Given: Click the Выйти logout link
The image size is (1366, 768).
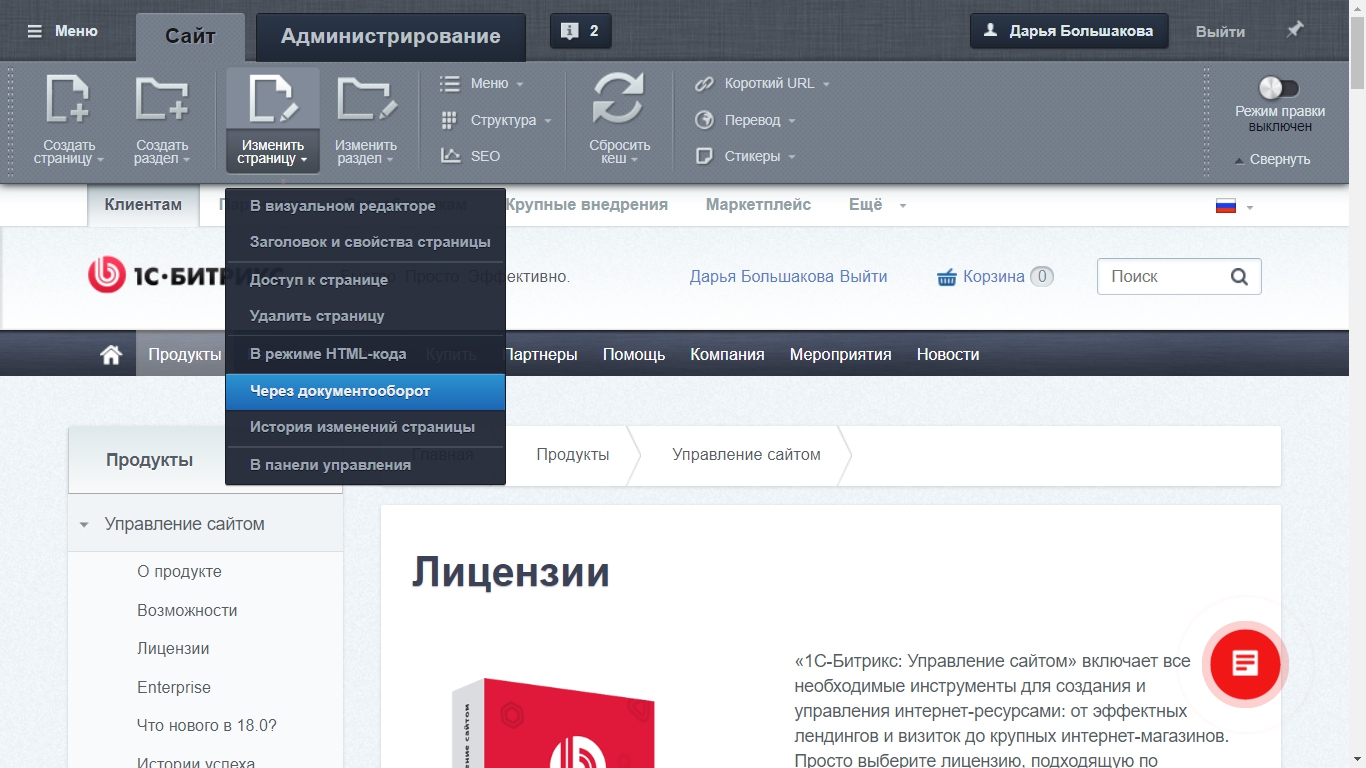Looking at the screenshot, I should tap(1219, 33).
